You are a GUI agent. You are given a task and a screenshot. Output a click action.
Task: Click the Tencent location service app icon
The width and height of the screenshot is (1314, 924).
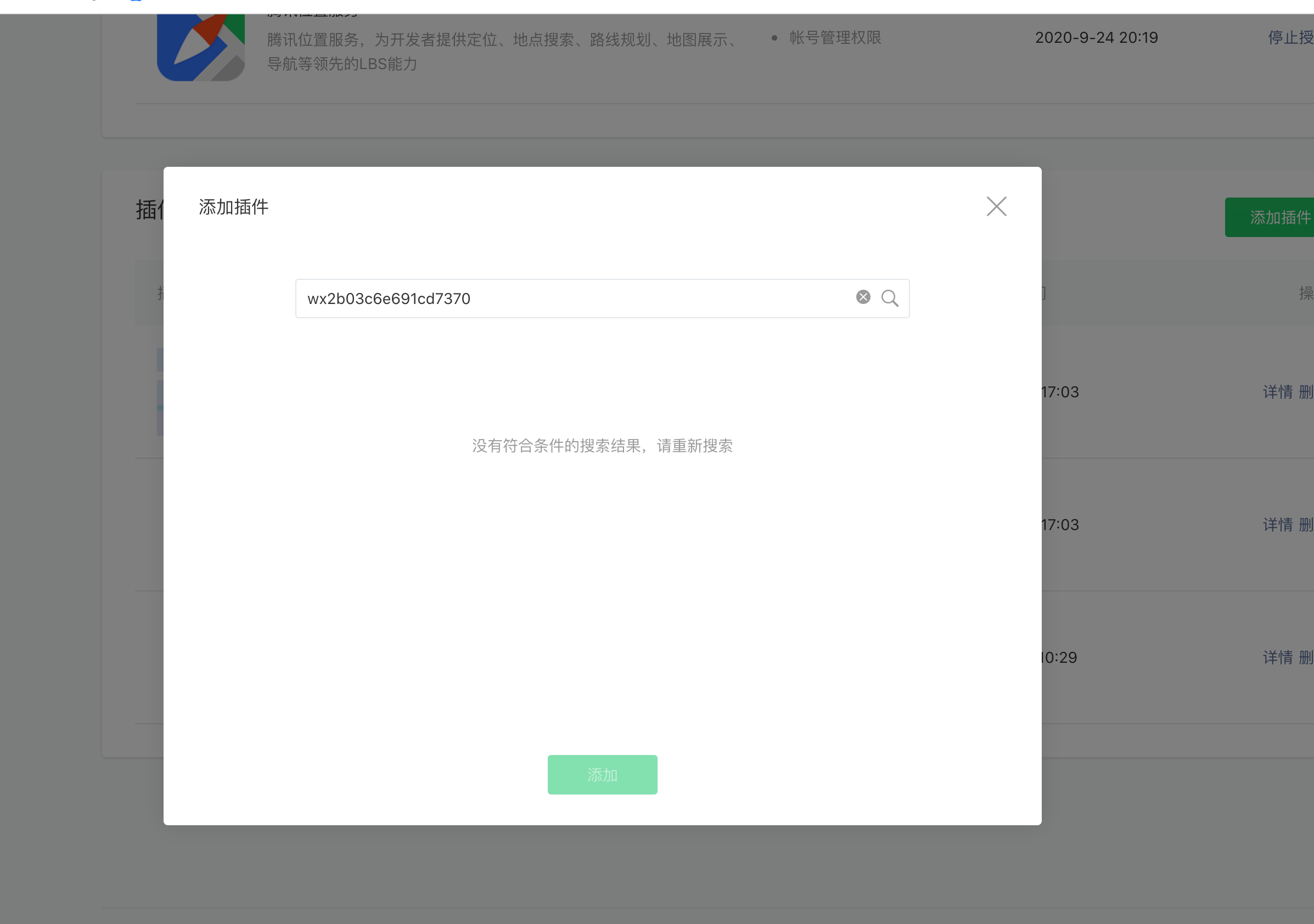(x=200, y=49)
